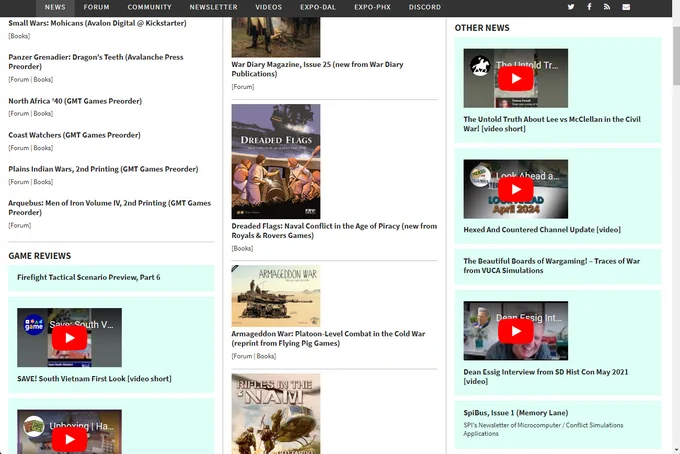The image size is (680, 454).
Task: Click Forum tag under Plains Indian Wars
Action: [x=20, y=182]
